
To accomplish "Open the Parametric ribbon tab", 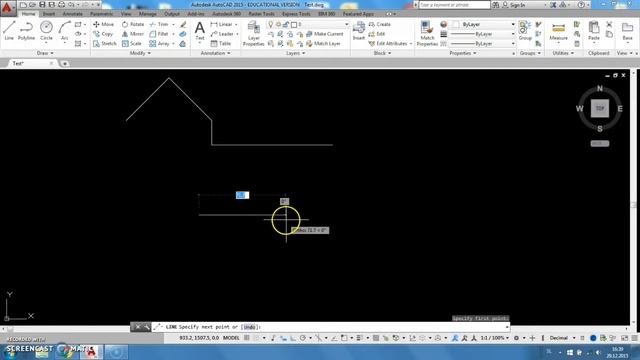I will (102, 14).
